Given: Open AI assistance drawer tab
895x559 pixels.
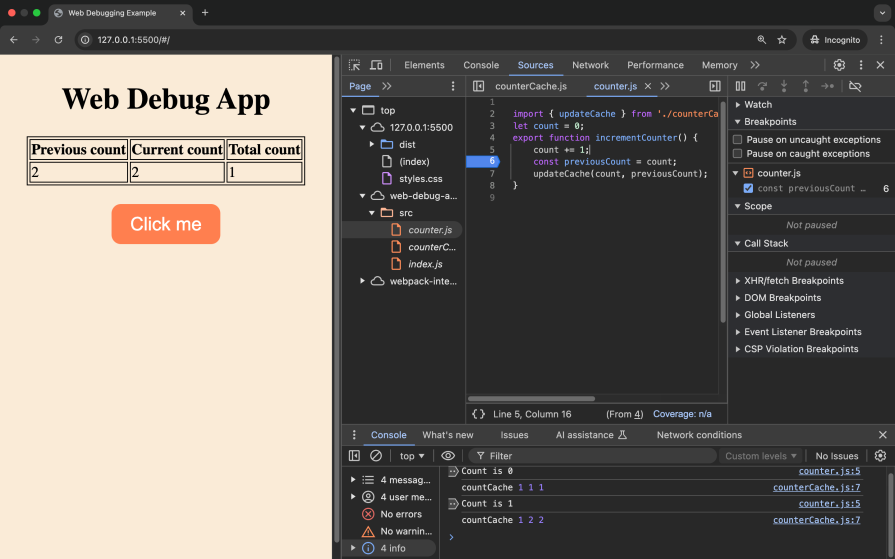Looking at the screenshot, I should point(591,435).
